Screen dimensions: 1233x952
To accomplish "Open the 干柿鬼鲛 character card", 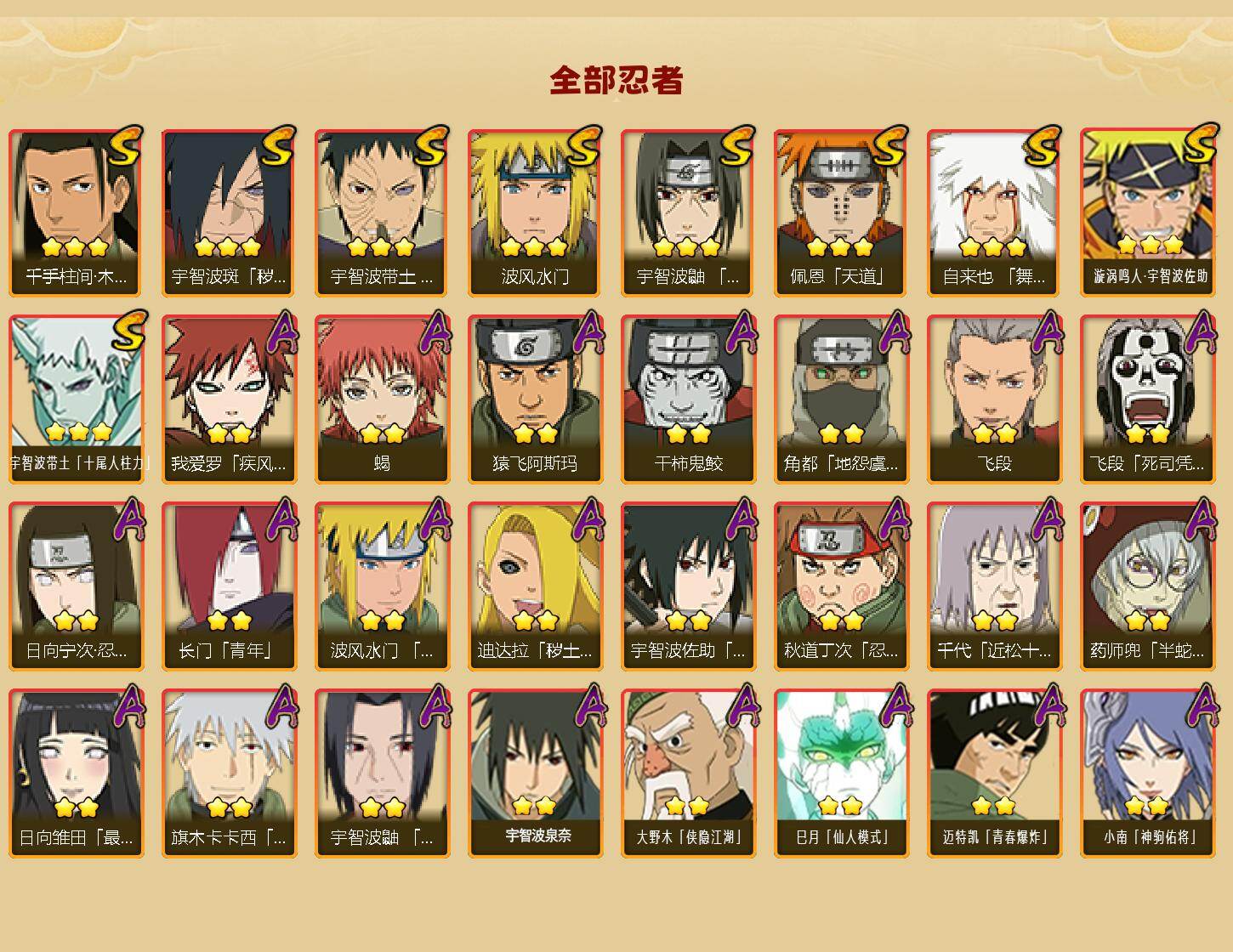I will pyautogui.click(x=688, y=399).
